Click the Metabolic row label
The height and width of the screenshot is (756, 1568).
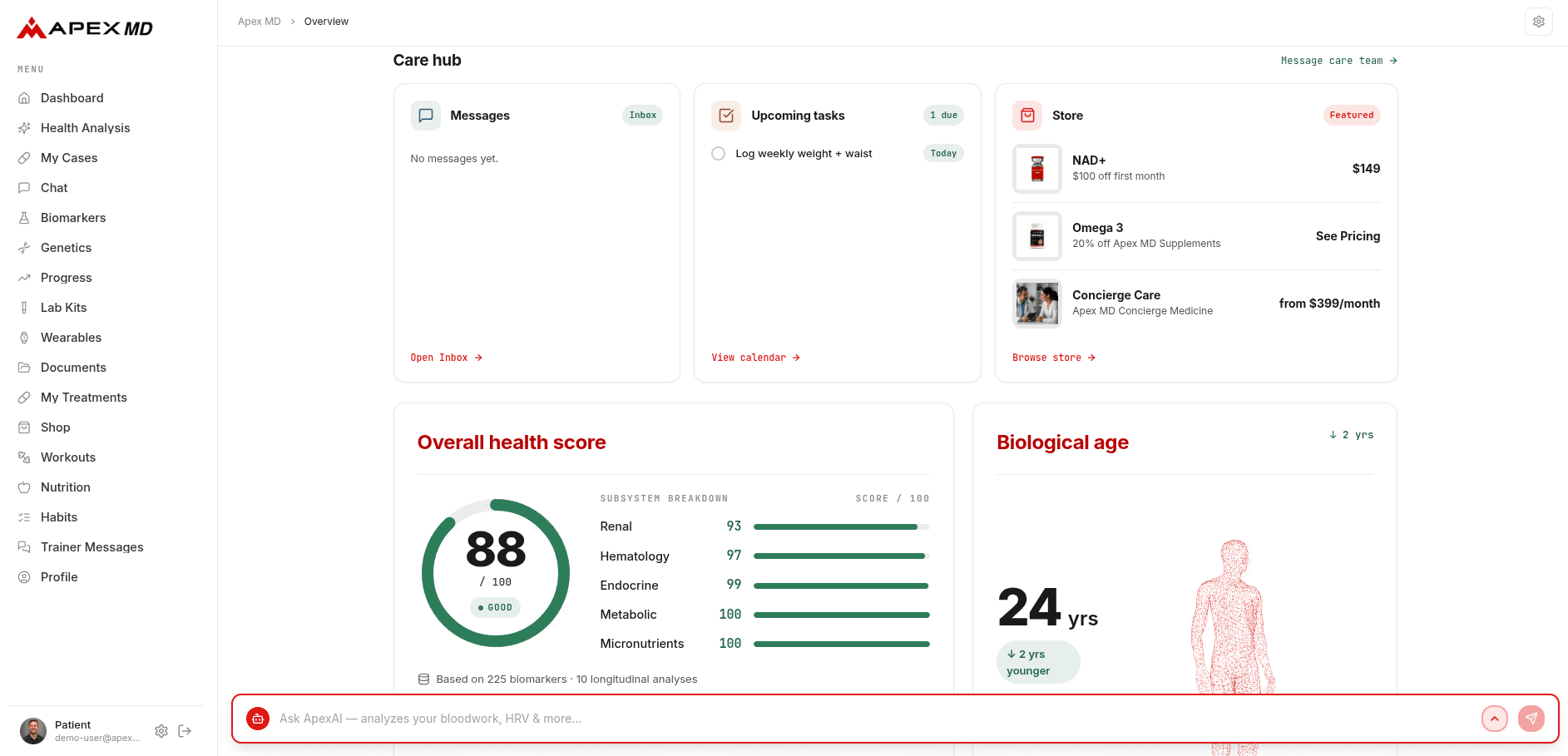tap(629, 615)
